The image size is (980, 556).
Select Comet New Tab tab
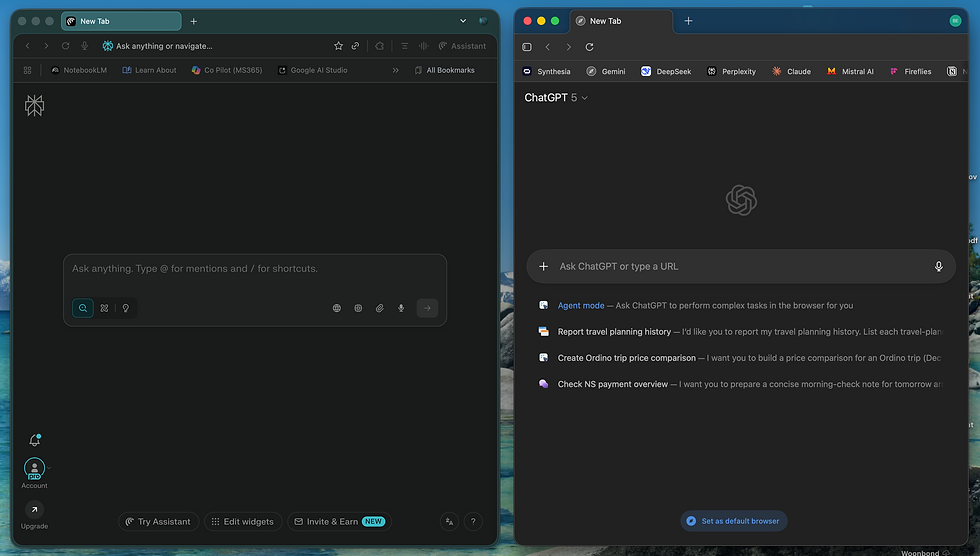(x=121, y=21)
